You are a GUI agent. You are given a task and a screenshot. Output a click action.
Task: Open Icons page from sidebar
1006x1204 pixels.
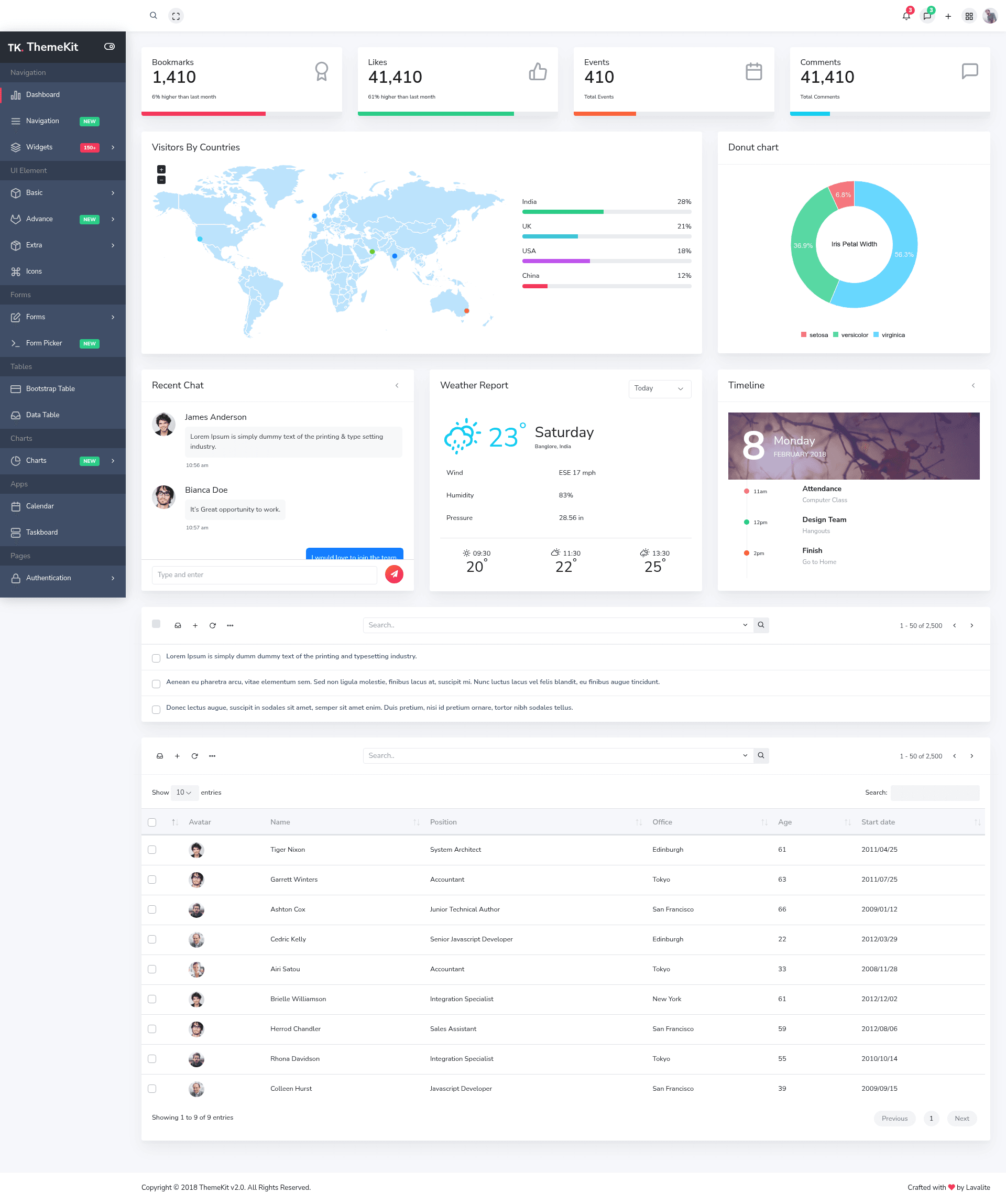[x=63, y=271]
